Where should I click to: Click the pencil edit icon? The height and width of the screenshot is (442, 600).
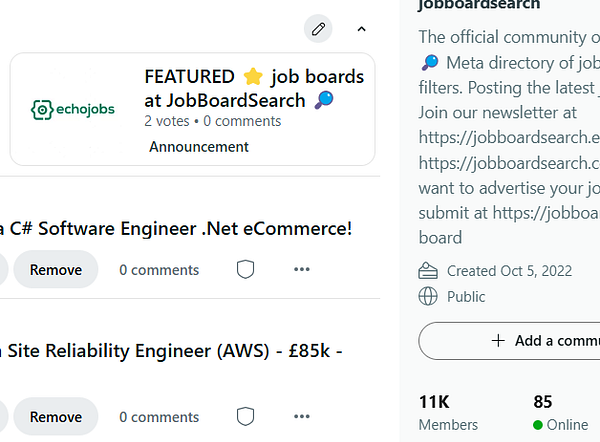click(319, 29)
